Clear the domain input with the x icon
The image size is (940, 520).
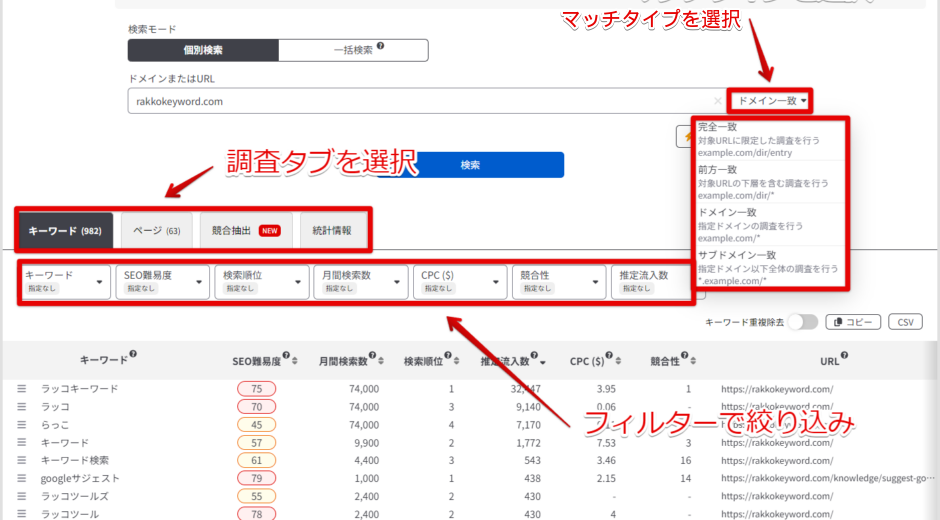pos(718,101)
